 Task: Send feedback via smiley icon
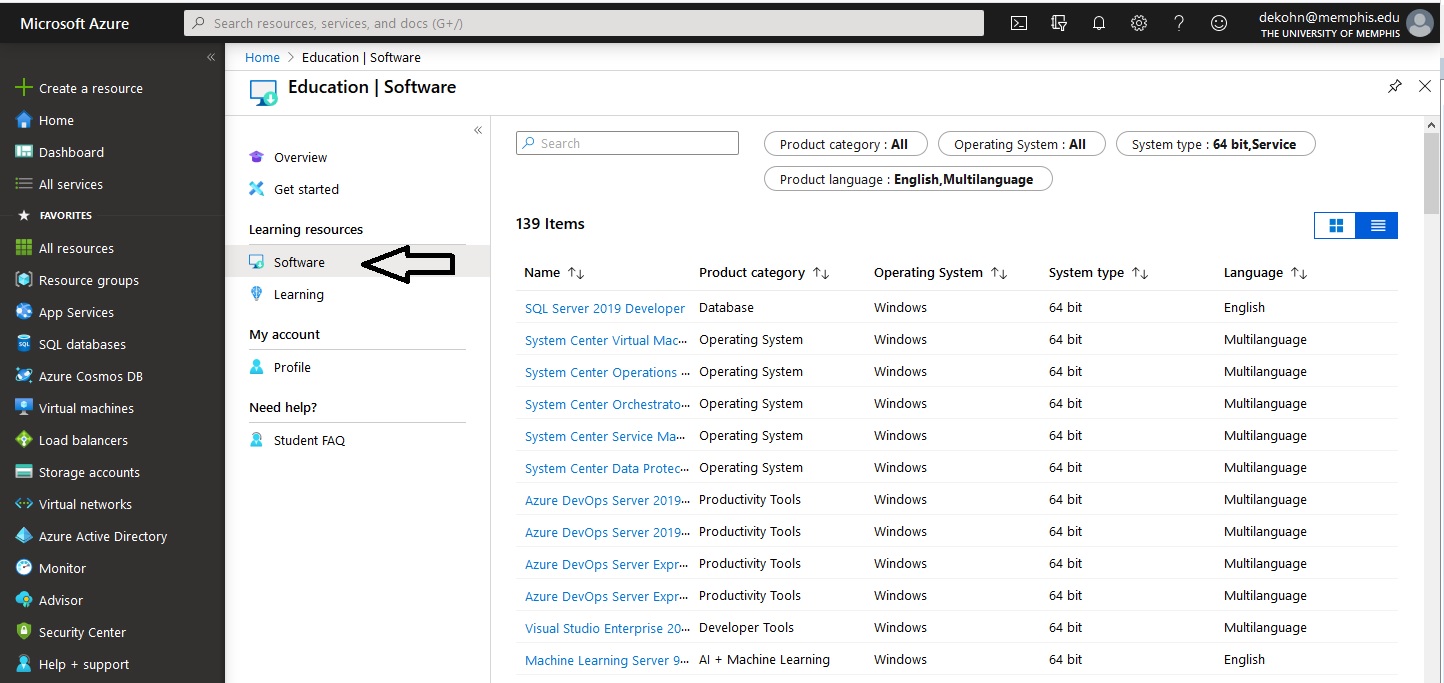(x=1219, y=23)
